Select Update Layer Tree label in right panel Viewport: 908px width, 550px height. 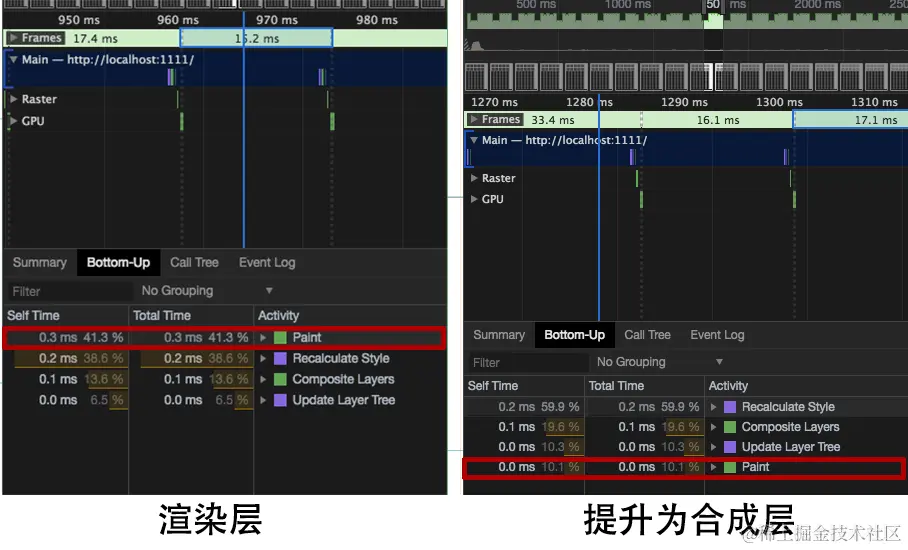click(x=791, y=447)
